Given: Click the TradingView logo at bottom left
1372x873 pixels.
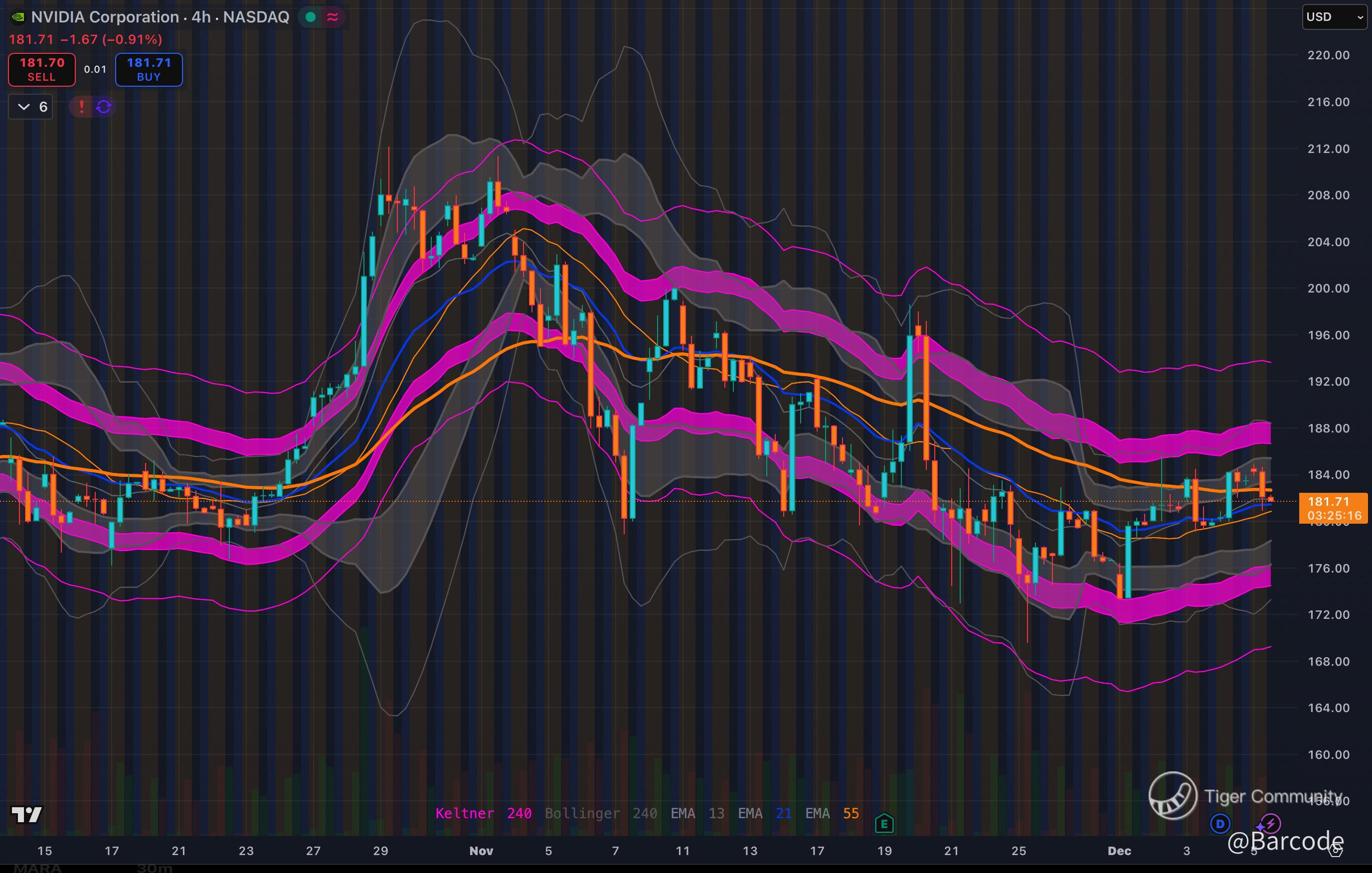Looking at the screenshot, I should pyautogui.click(x=27, y=814).
